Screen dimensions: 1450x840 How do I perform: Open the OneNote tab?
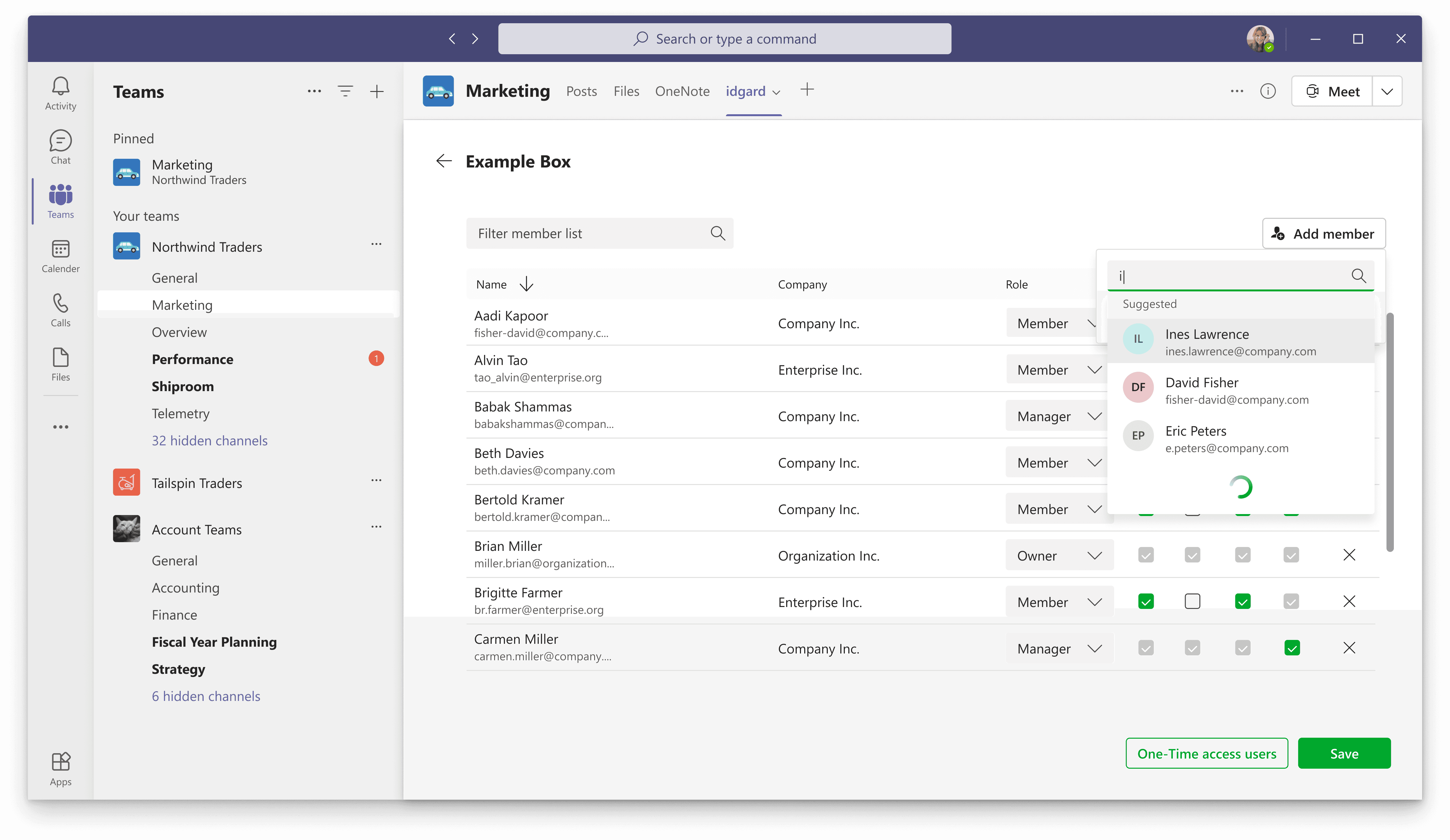pyautogui.click(x=682, y=91)
